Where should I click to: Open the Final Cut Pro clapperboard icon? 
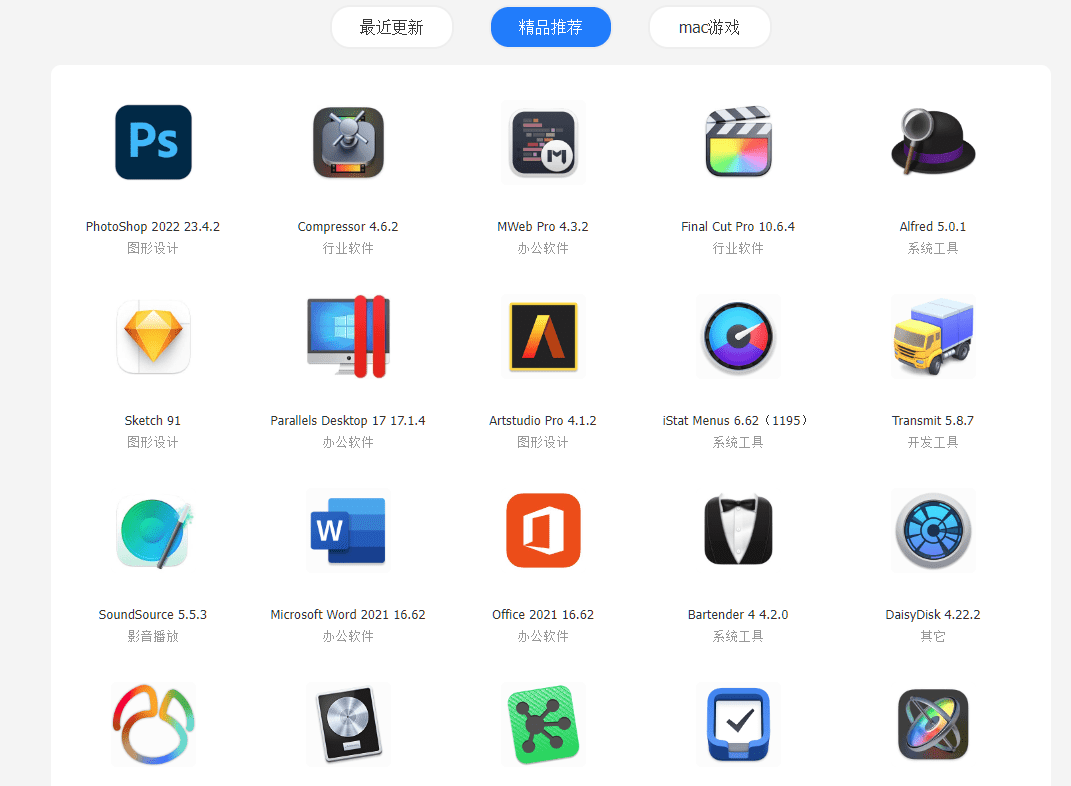(738, 141)
